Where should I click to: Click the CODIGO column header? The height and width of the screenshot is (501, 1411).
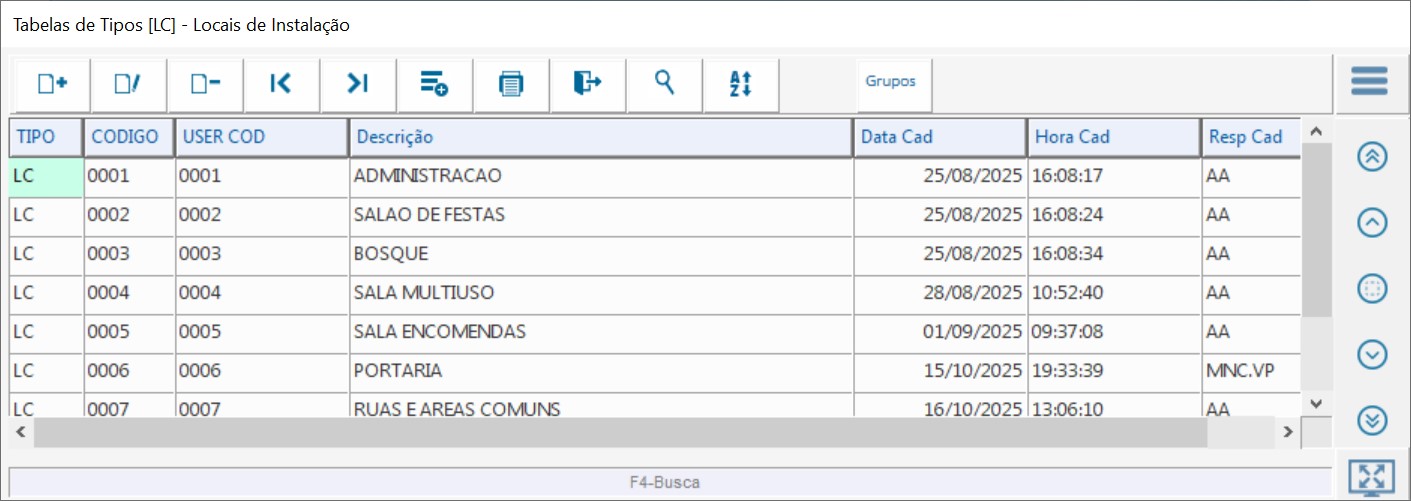coord(129,138)
